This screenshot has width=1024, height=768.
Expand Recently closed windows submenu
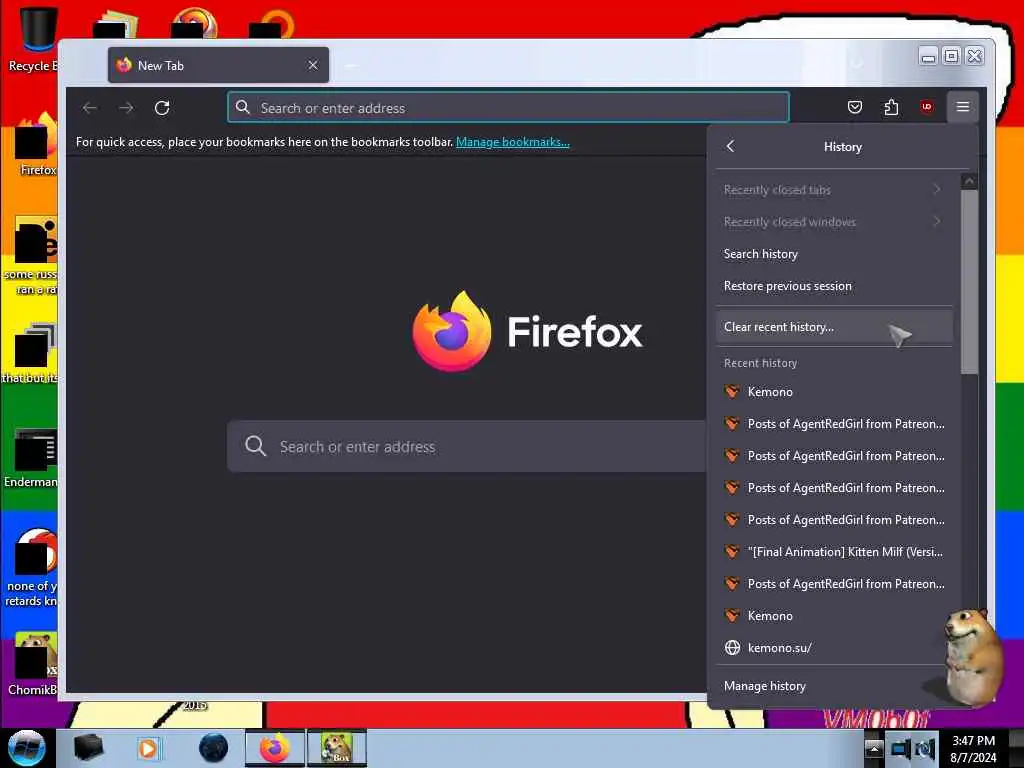[x=833, y=221]
